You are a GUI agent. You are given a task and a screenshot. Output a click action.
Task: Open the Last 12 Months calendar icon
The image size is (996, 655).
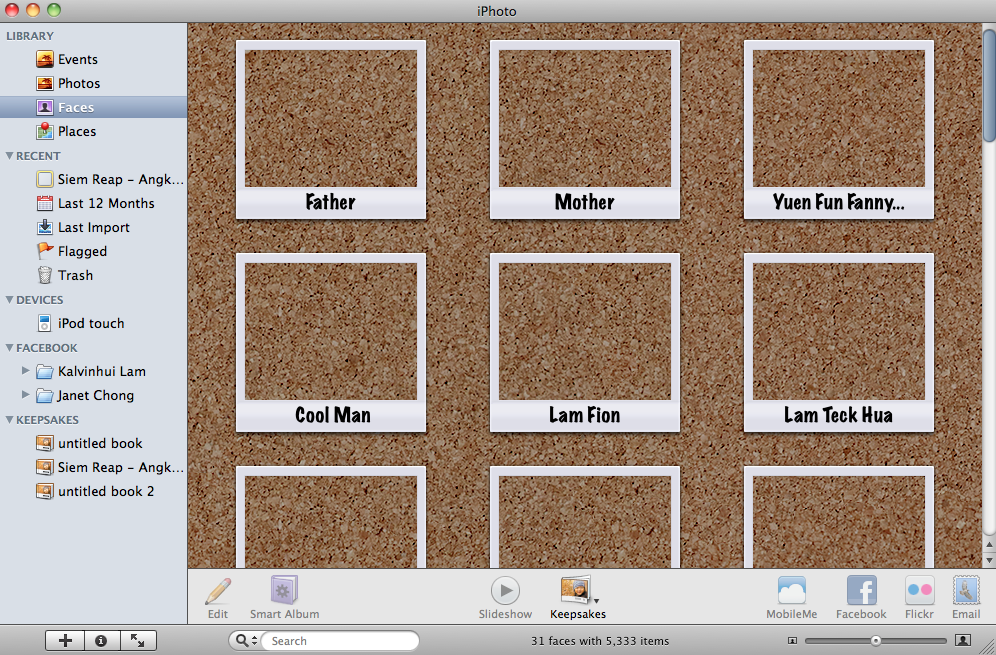[x=44, y=203]
